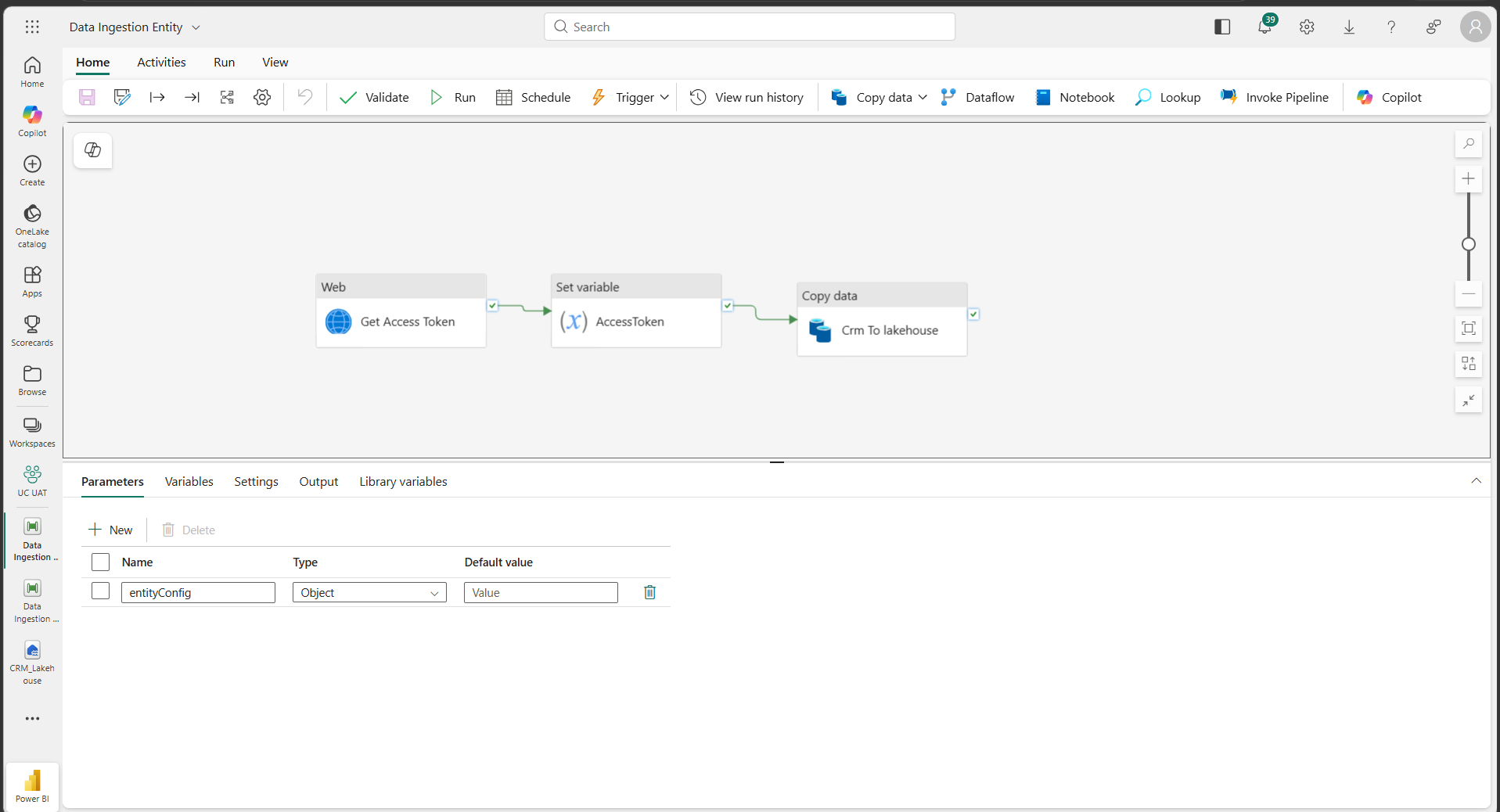Delete the entityConfig parameter with trash icon

point(649,592)
